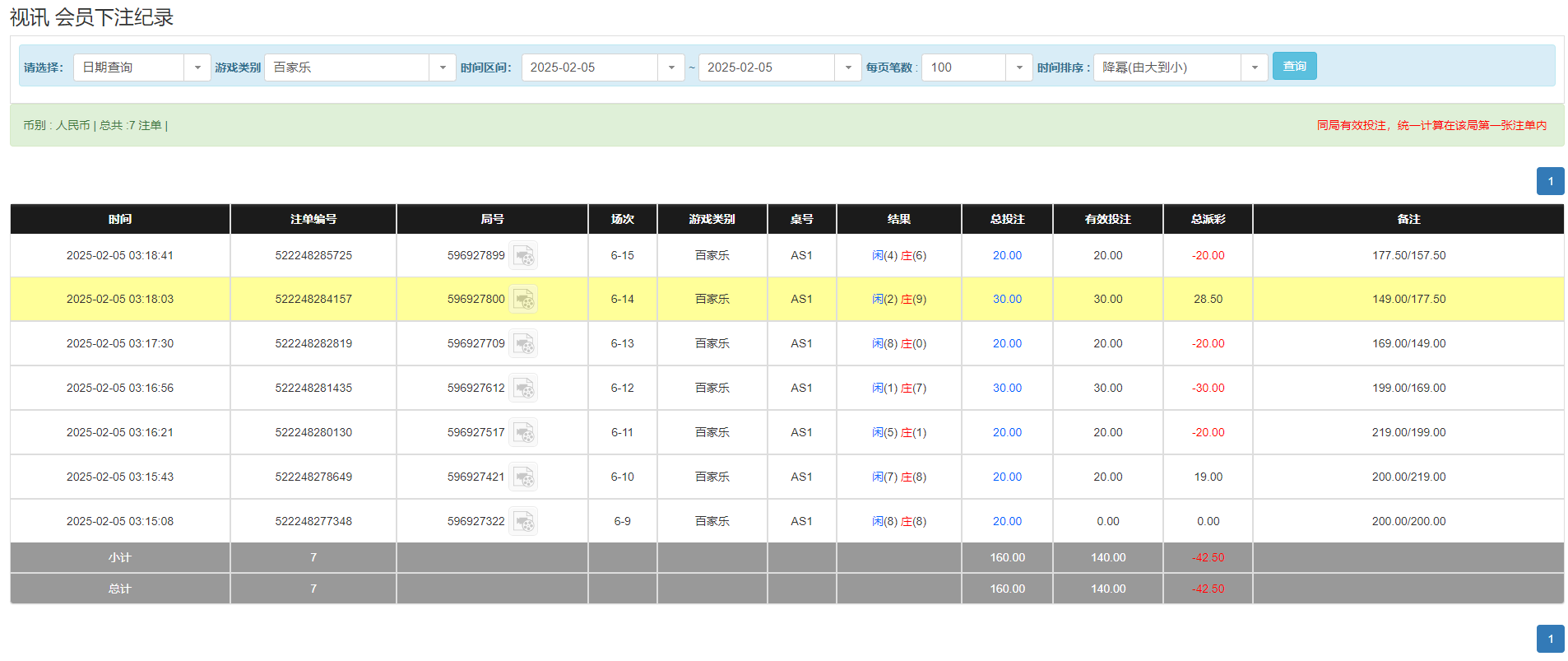Image resolution: width=1568 pixels, height=661 pixels.
Task: Open video replay icon for round 596927709
Action: (x=523, y=344)
